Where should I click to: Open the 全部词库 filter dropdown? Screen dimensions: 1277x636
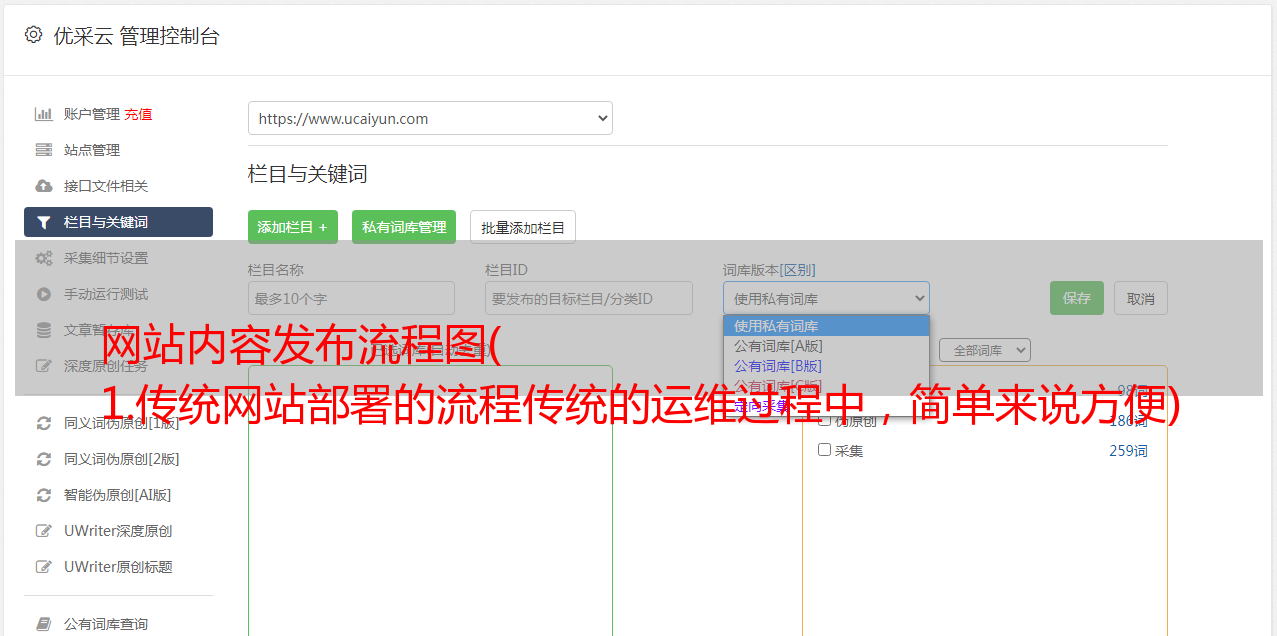[984, 350]
